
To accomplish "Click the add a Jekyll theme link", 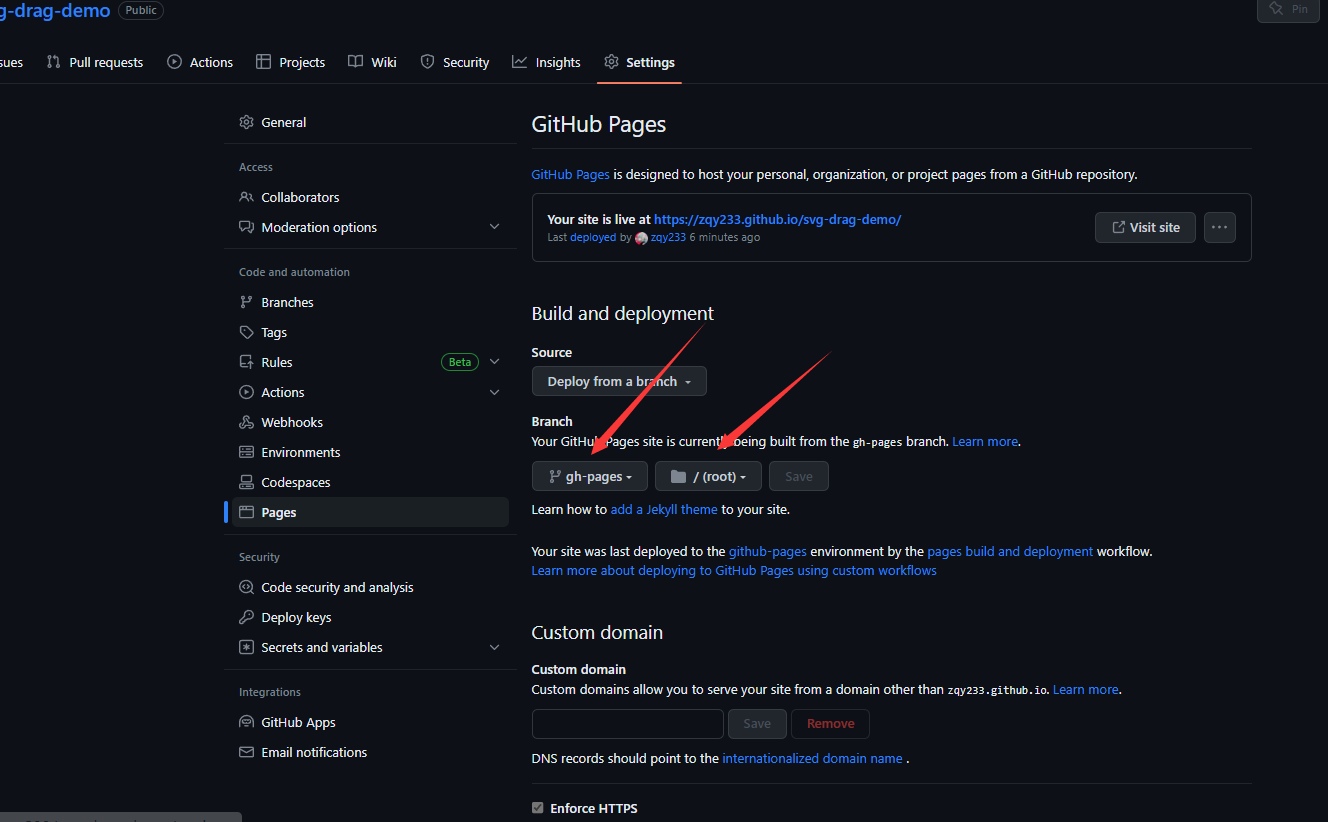I will click(x=664, y=509).
